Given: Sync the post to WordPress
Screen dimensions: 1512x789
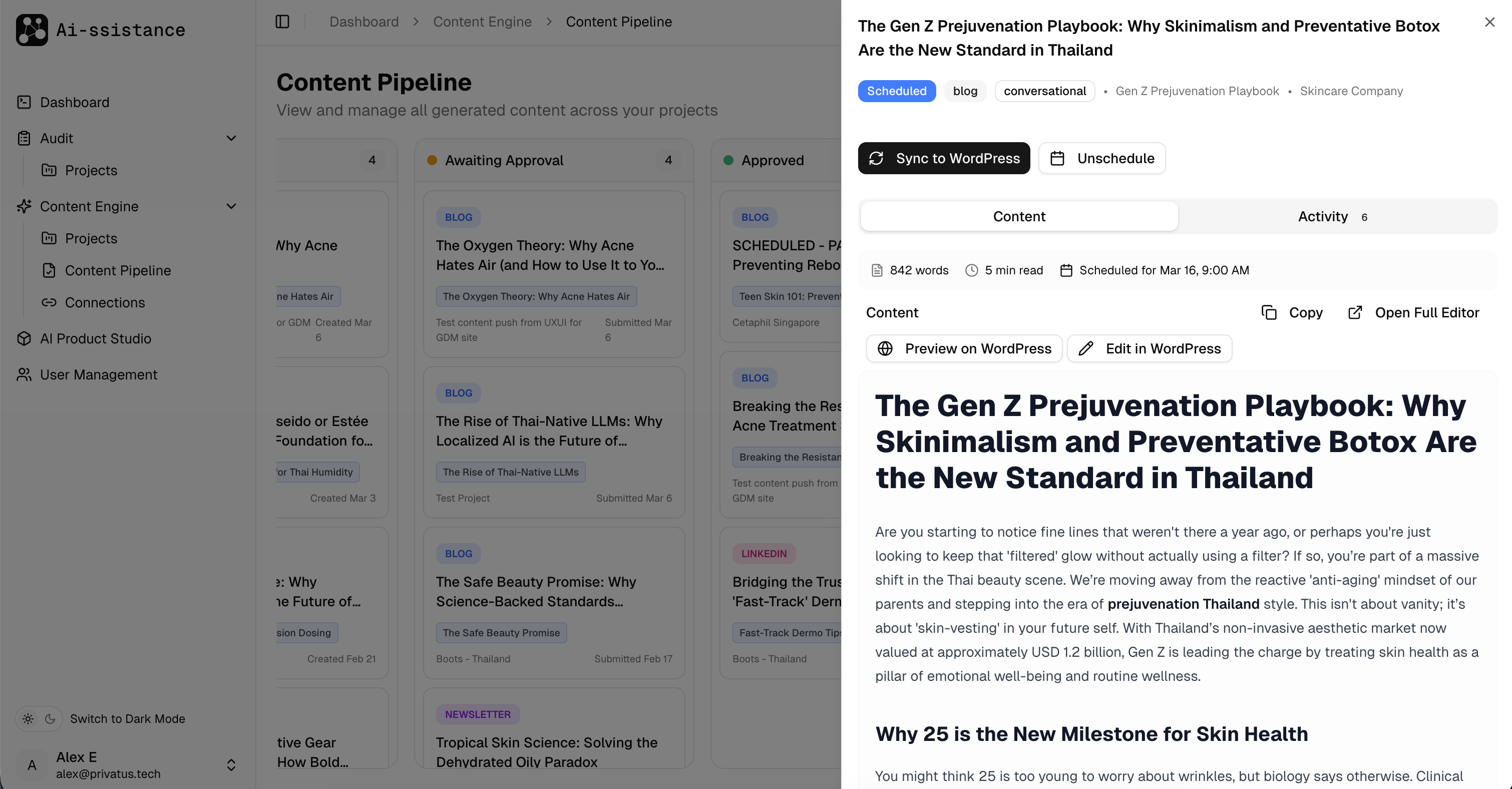Looking at the screenshot, I should (944, 158).
